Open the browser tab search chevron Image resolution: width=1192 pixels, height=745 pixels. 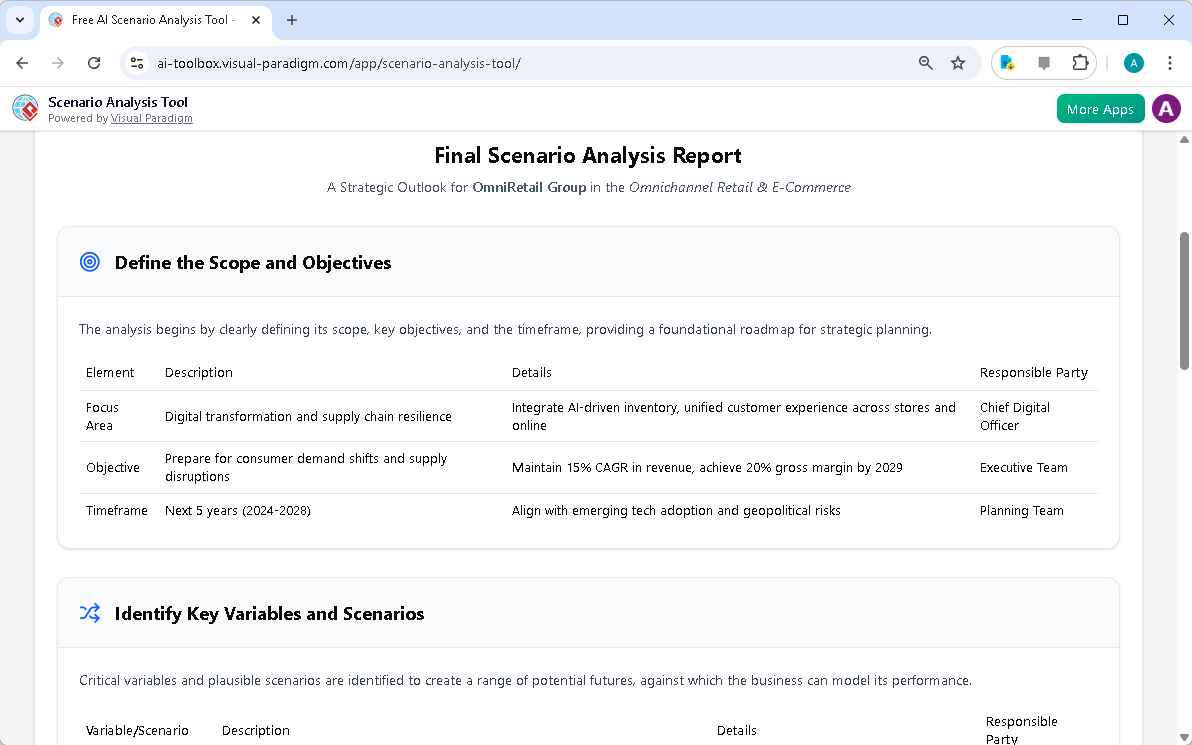coord(20,20)
